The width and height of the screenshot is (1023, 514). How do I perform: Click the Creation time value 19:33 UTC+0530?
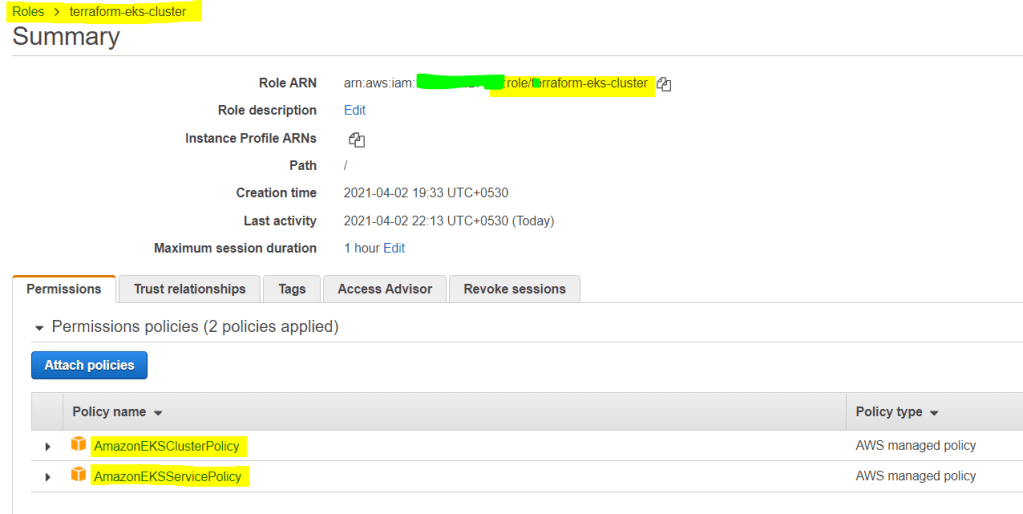pyautogui.click(x=426, y=193)
